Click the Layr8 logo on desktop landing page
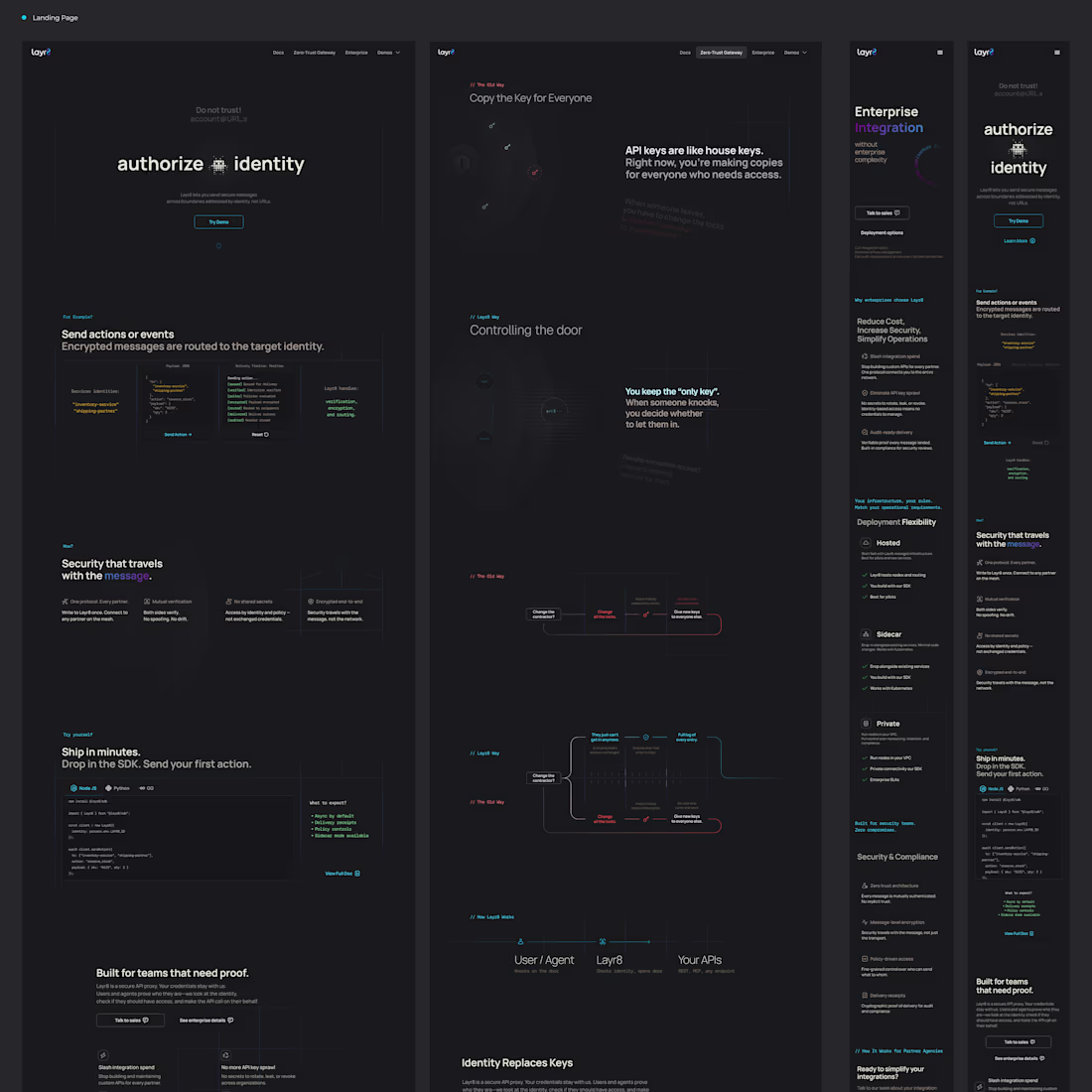 [41, 53]
